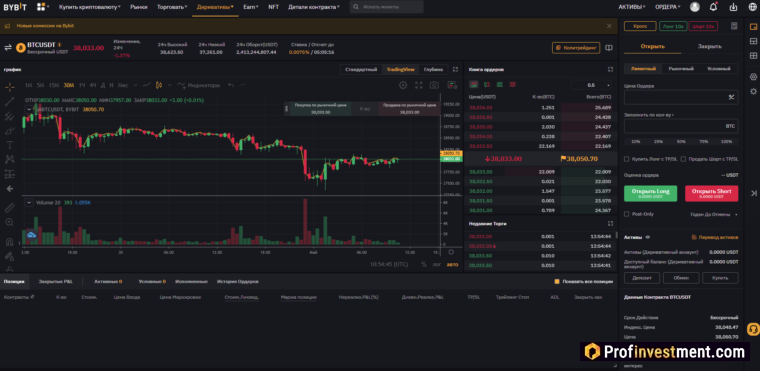
Task: Click the chart quick-order settings icon on toolbar
Action: pyautogui.click(x=452, y=85)
